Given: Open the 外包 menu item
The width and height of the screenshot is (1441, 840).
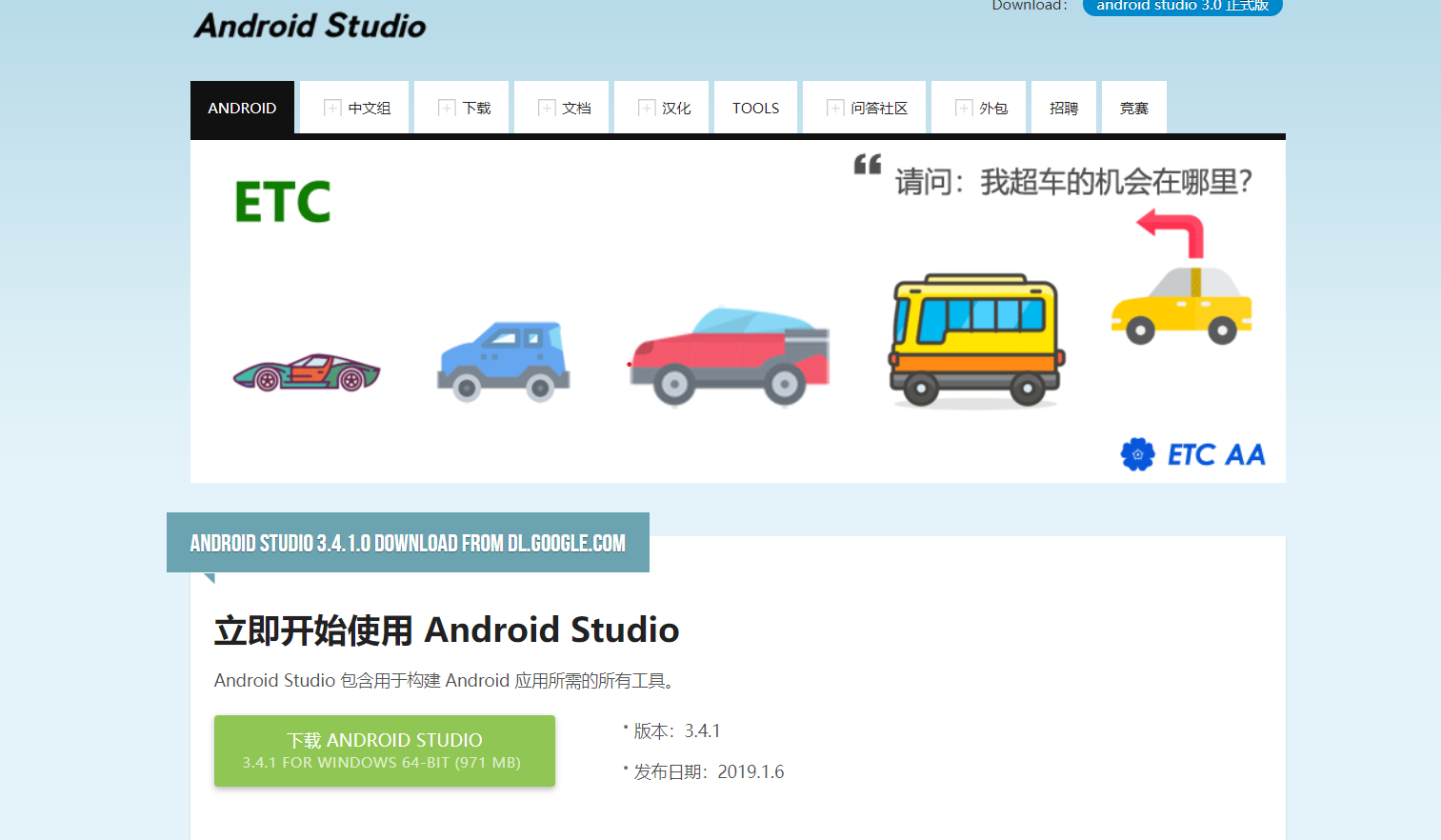Looking at the screenshot, I should coord(979,108).
